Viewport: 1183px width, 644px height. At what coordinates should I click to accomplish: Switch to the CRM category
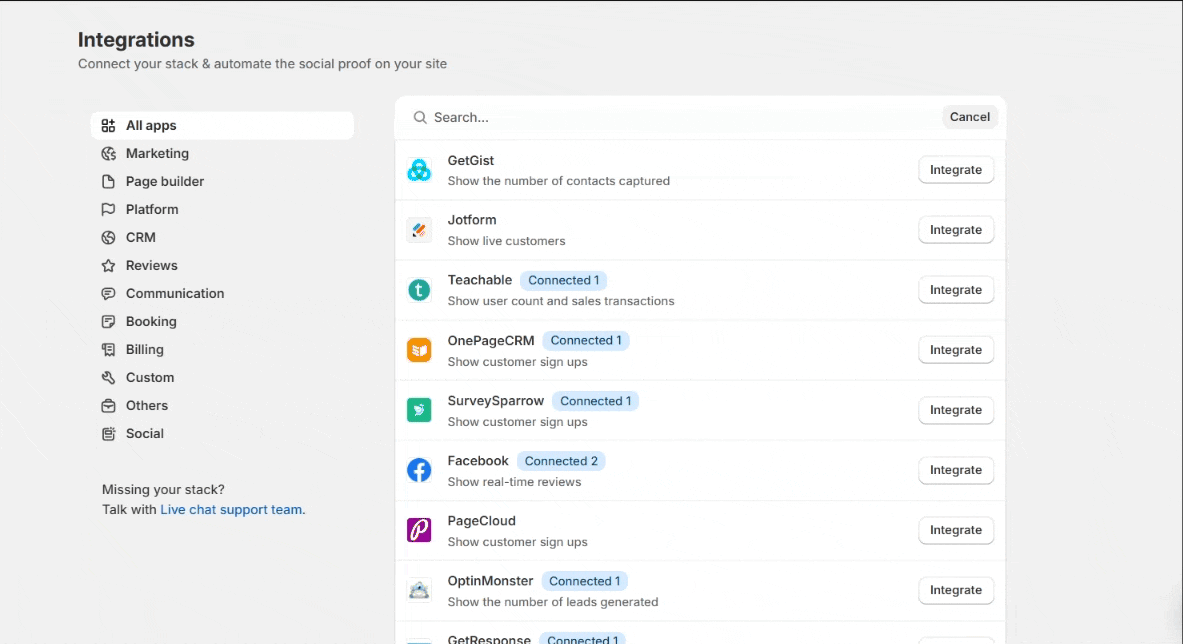pyautogui.click(x=140, y=237)
